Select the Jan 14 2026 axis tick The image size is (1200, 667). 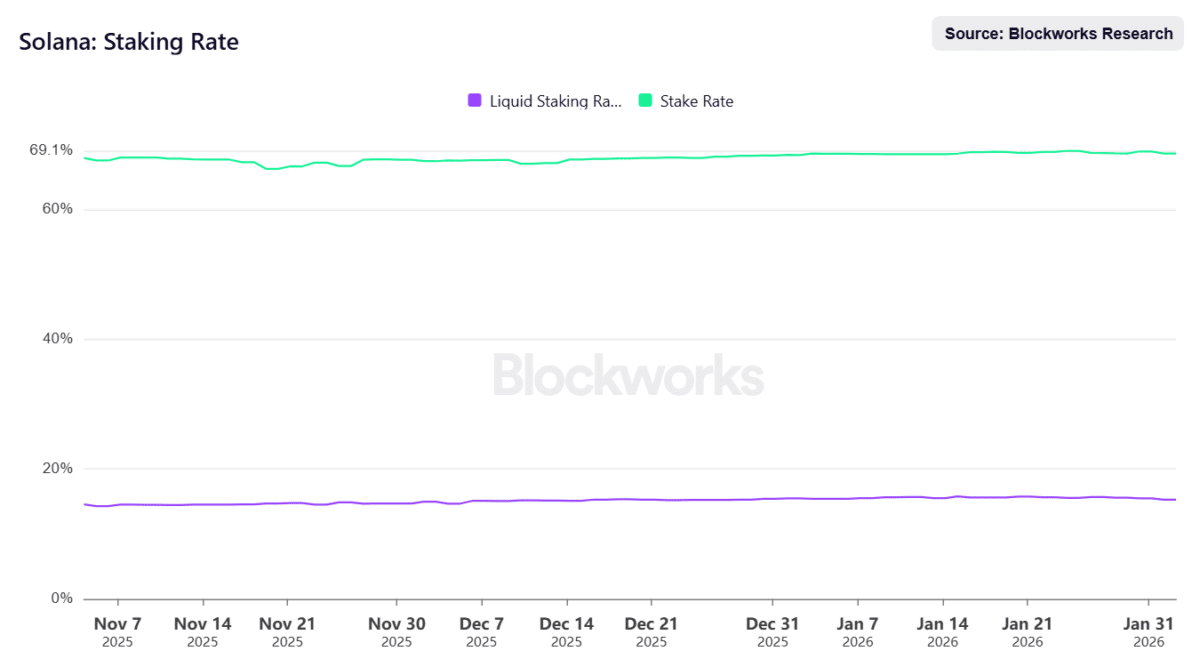click(x=942, y=631)
